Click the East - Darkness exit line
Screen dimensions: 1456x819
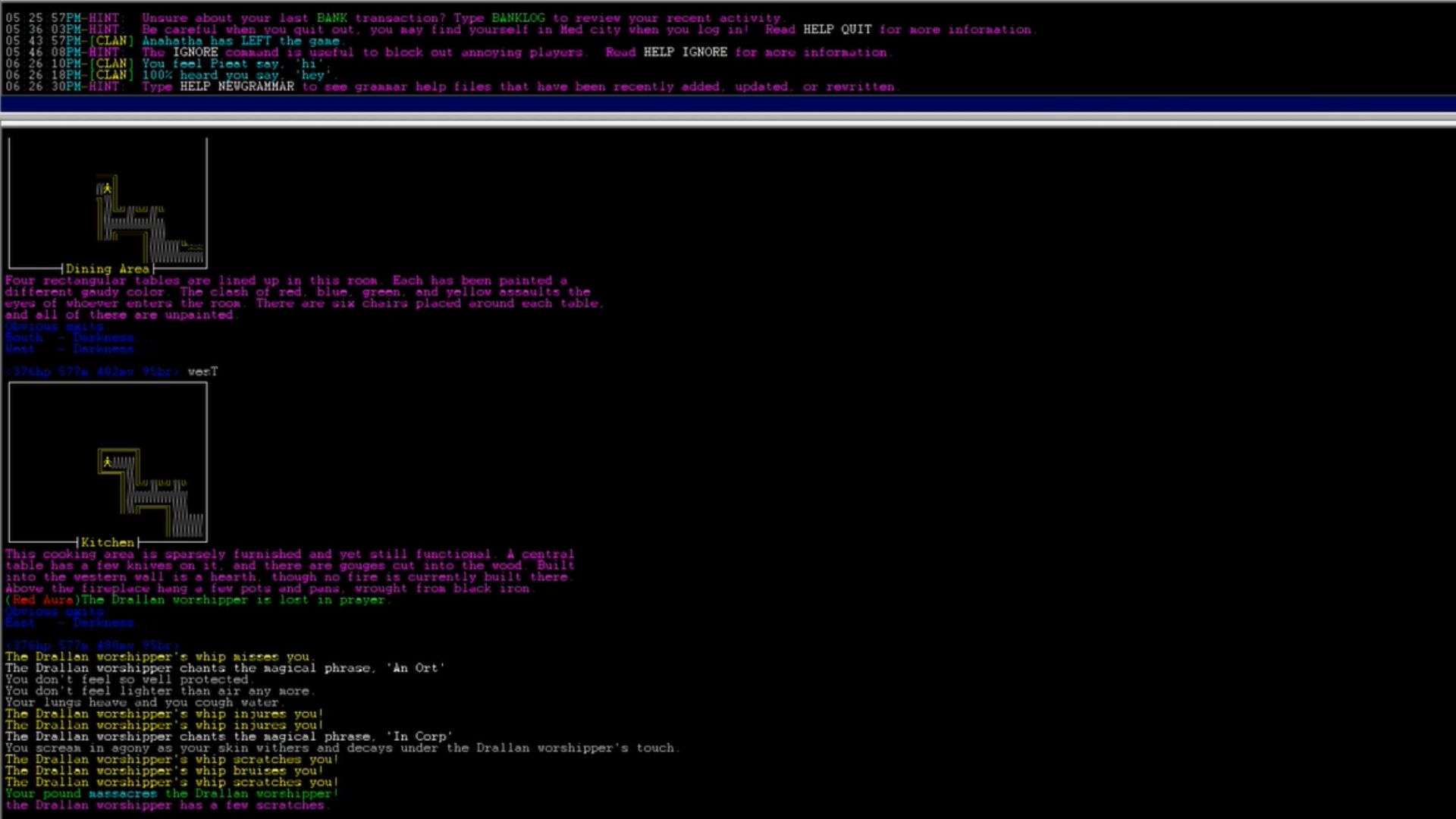tap(70, 623)
